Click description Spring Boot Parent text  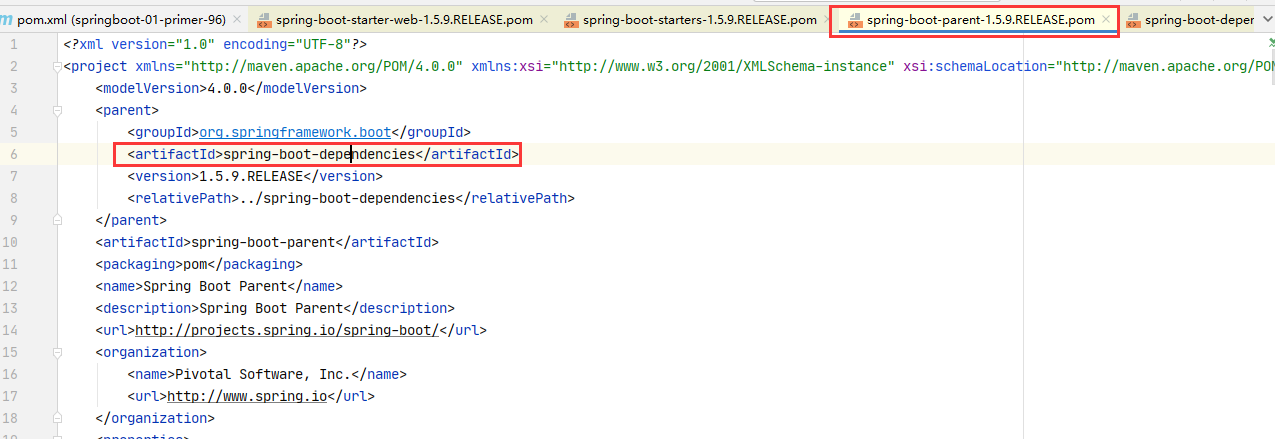click(x=275, y=308)
